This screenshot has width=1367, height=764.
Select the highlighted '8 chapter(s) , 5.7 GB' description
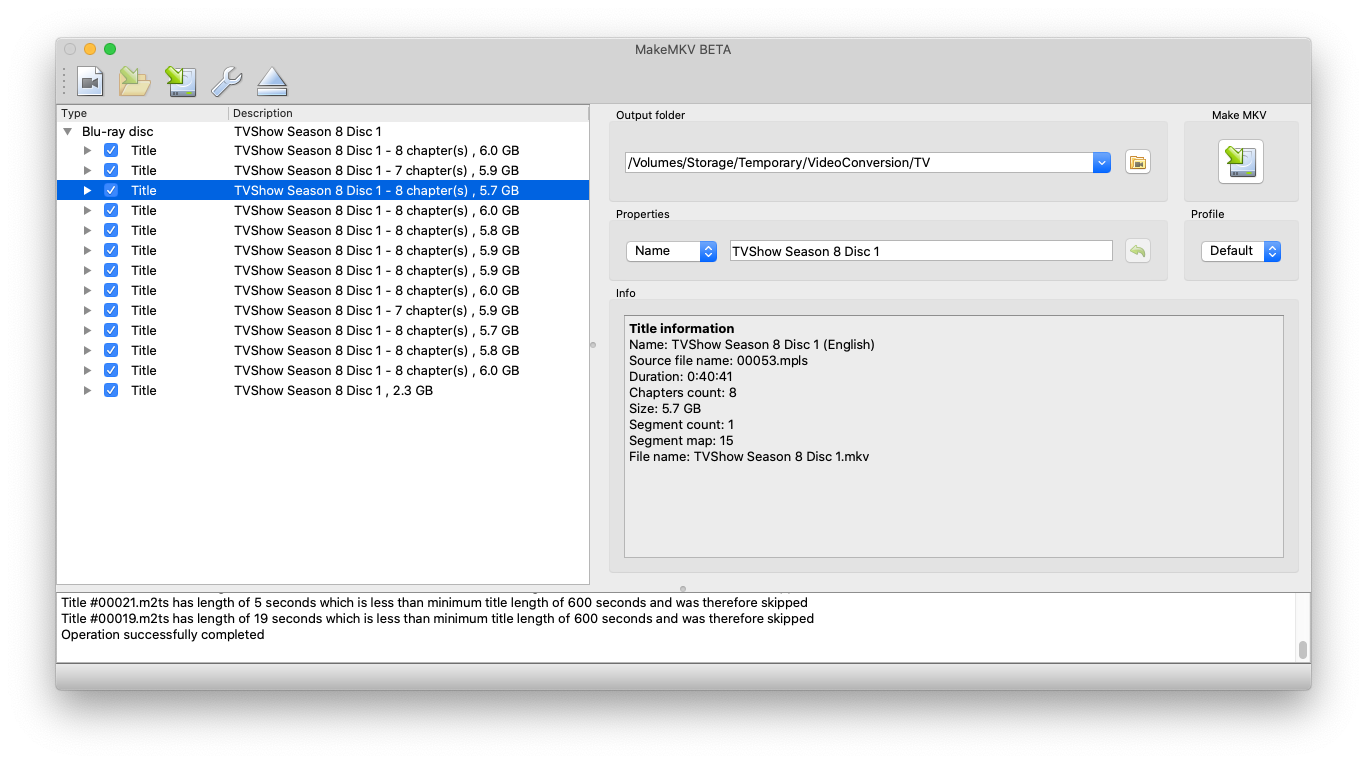tap(376, 190)
